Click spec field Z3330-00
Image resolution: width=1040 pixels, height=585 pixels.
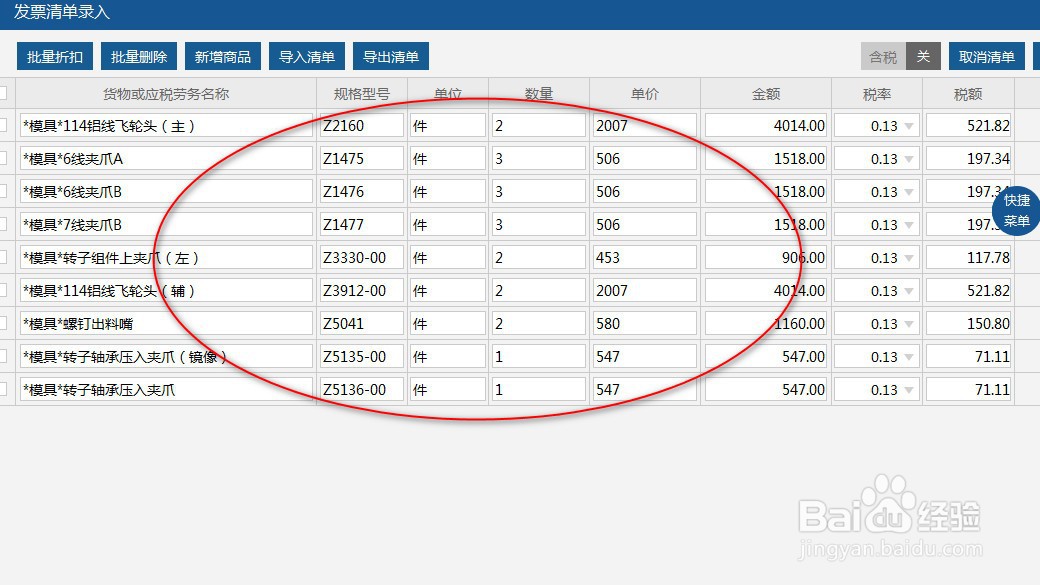[361, 257]
